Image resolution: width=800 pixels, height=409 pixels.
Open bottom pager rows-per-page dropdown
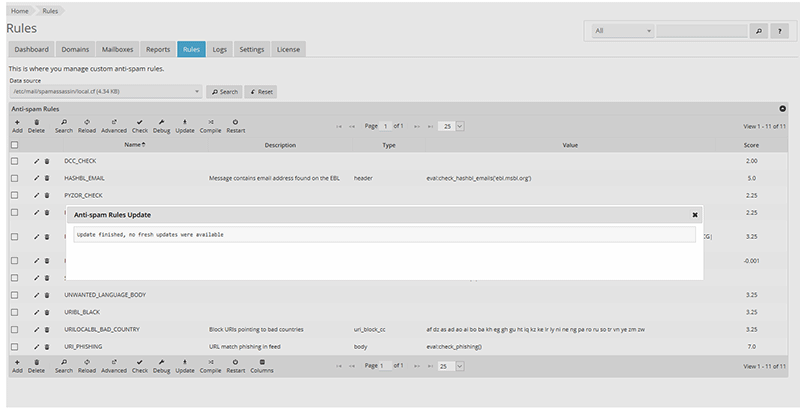(x=451, y=366)
